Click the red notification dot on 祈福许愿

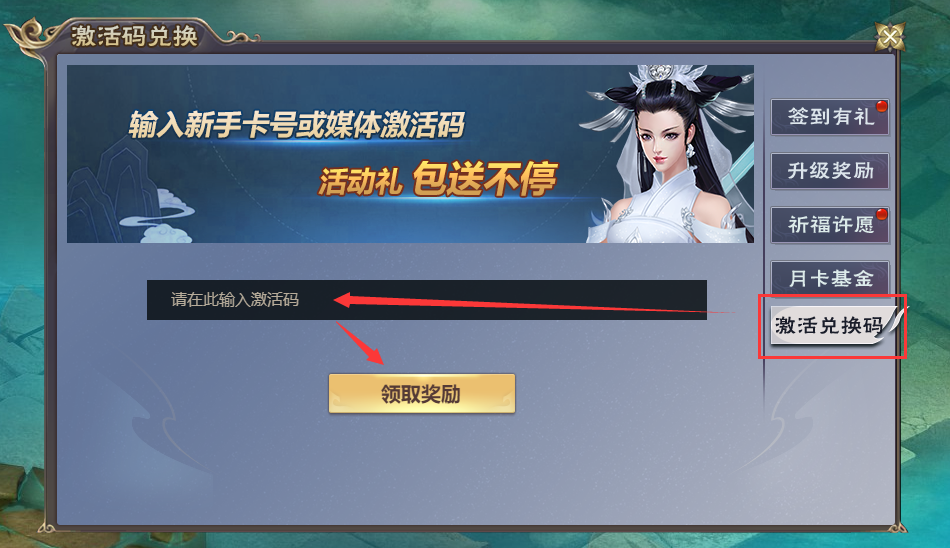click(x=882, y=215)
